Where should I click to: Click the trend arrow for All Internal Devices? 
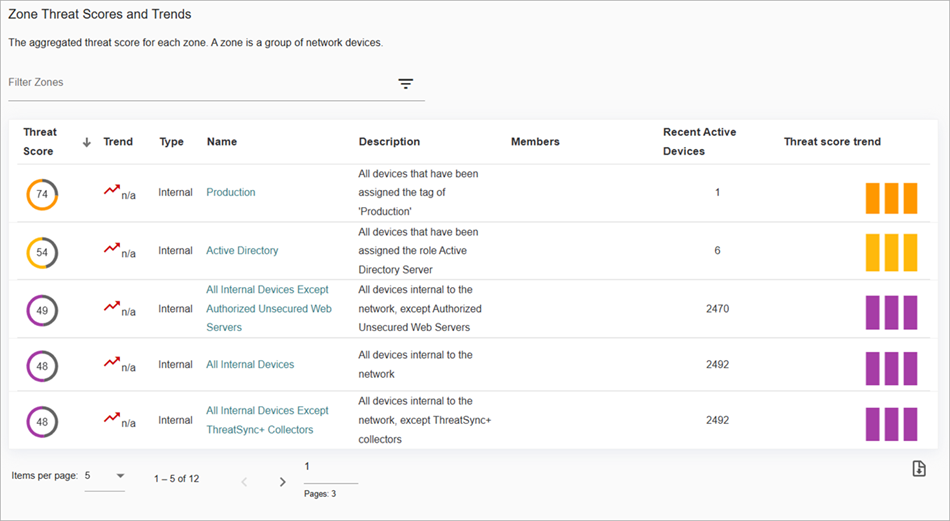[x=112, y=363]
